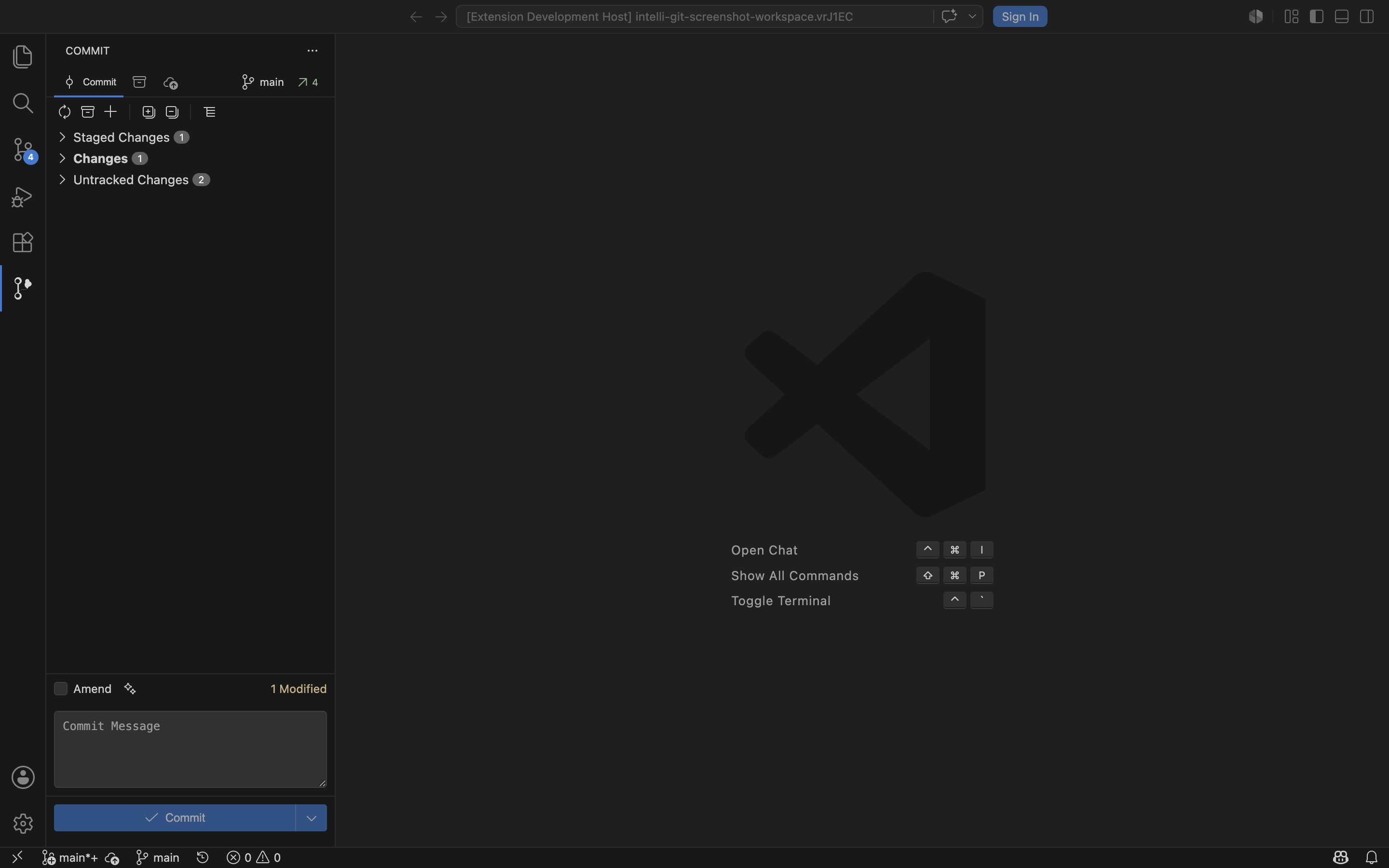
Task: Select the IntelliGit branch icon in activity bar
Action: point(22,288)
